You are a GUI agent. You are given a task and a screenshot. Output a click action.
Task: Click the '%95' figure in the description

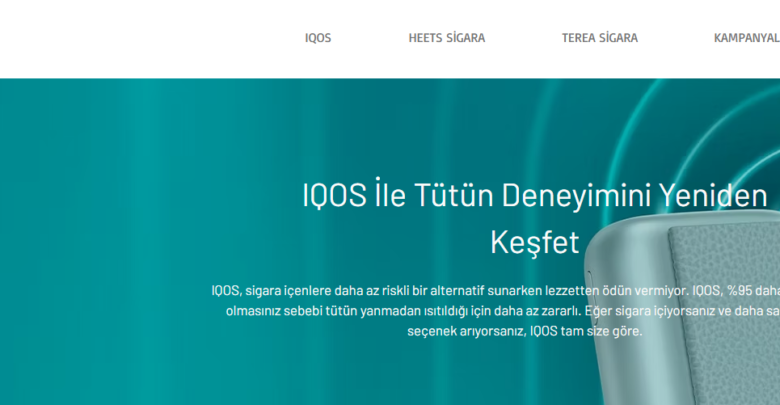tap(741, 290)
